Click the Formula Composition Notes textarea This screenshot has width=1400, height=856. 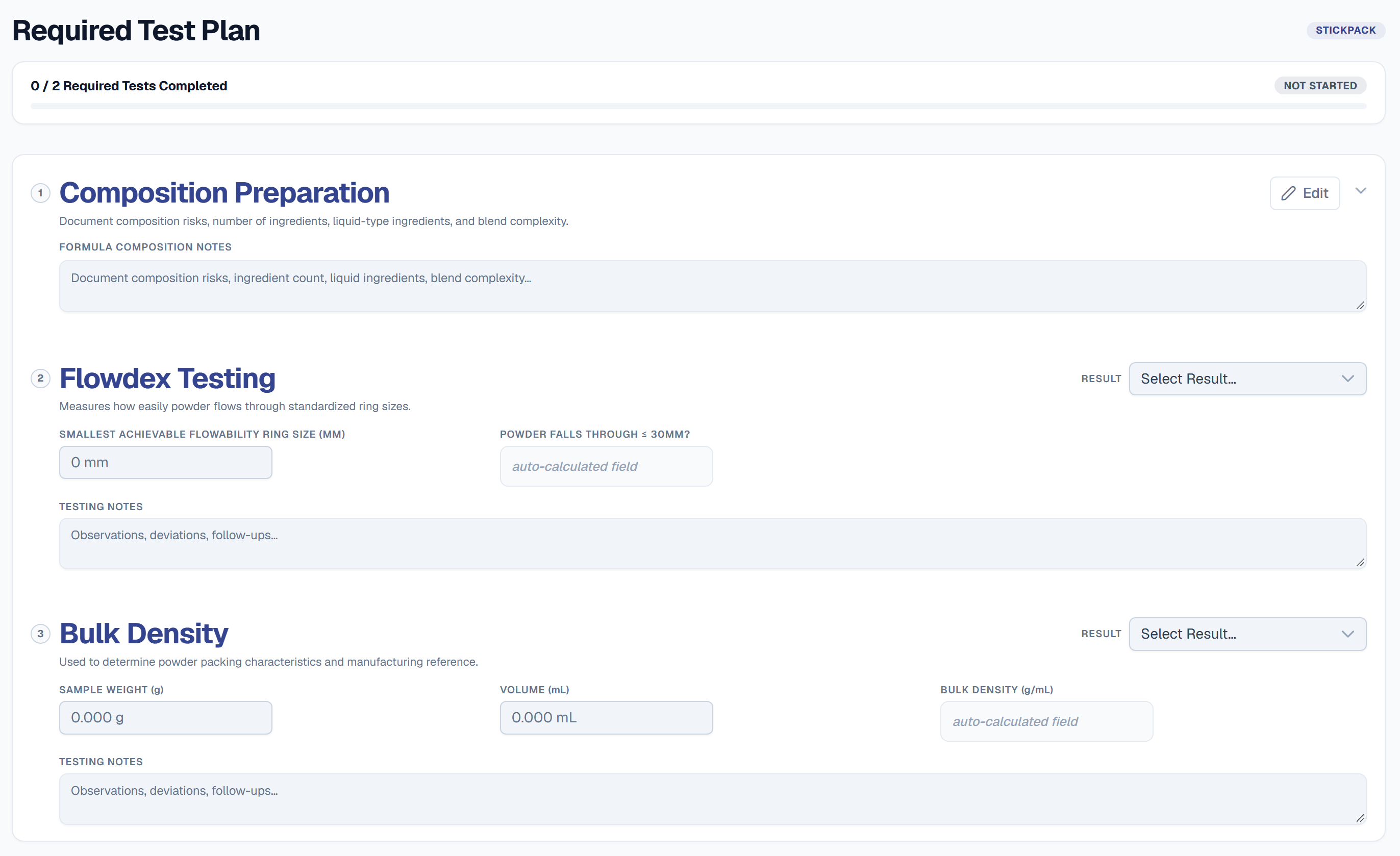tap(712, 286)
